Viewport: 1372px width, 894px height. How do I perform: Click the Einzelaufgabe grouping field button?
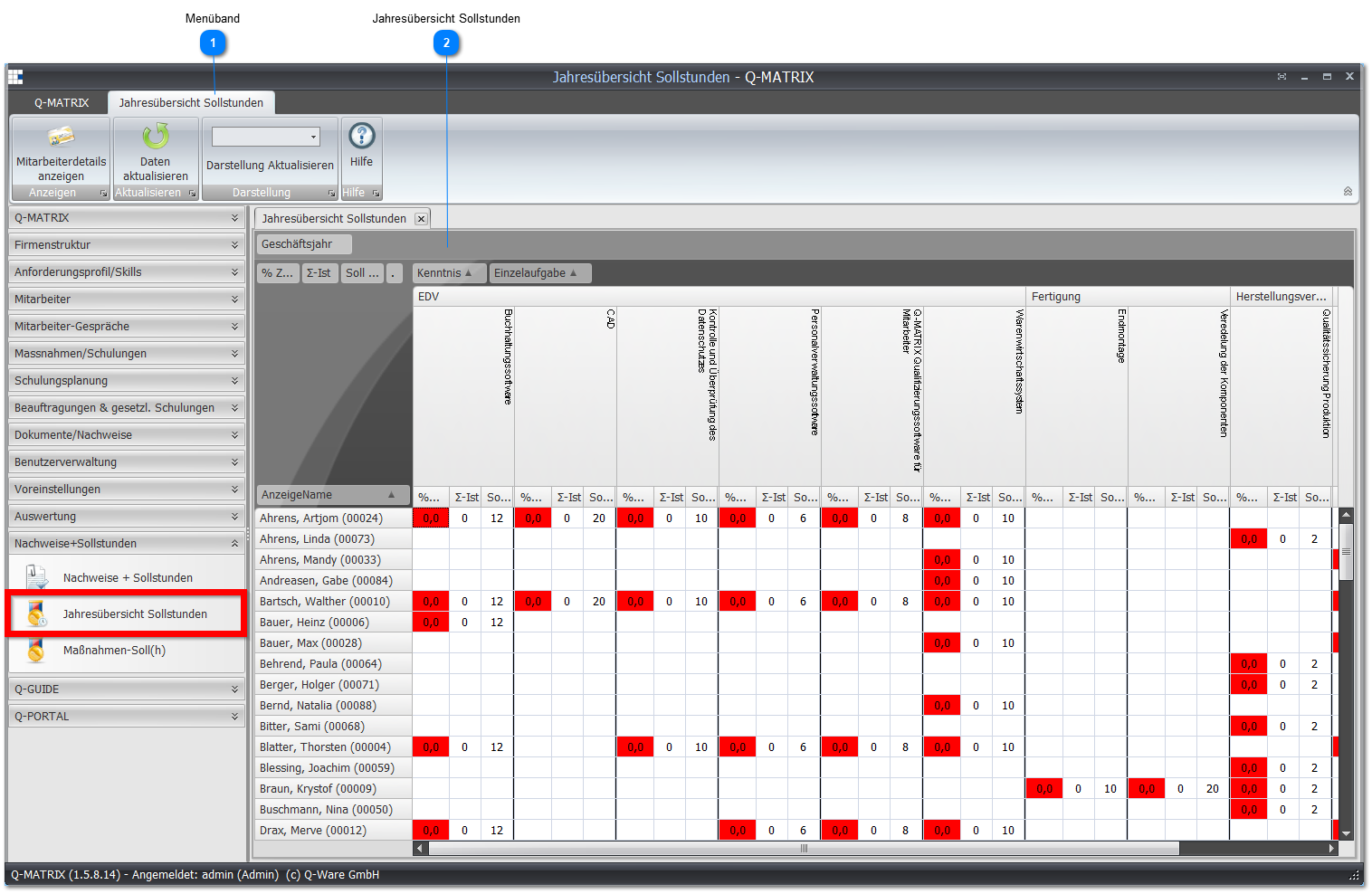pos(540,273)
